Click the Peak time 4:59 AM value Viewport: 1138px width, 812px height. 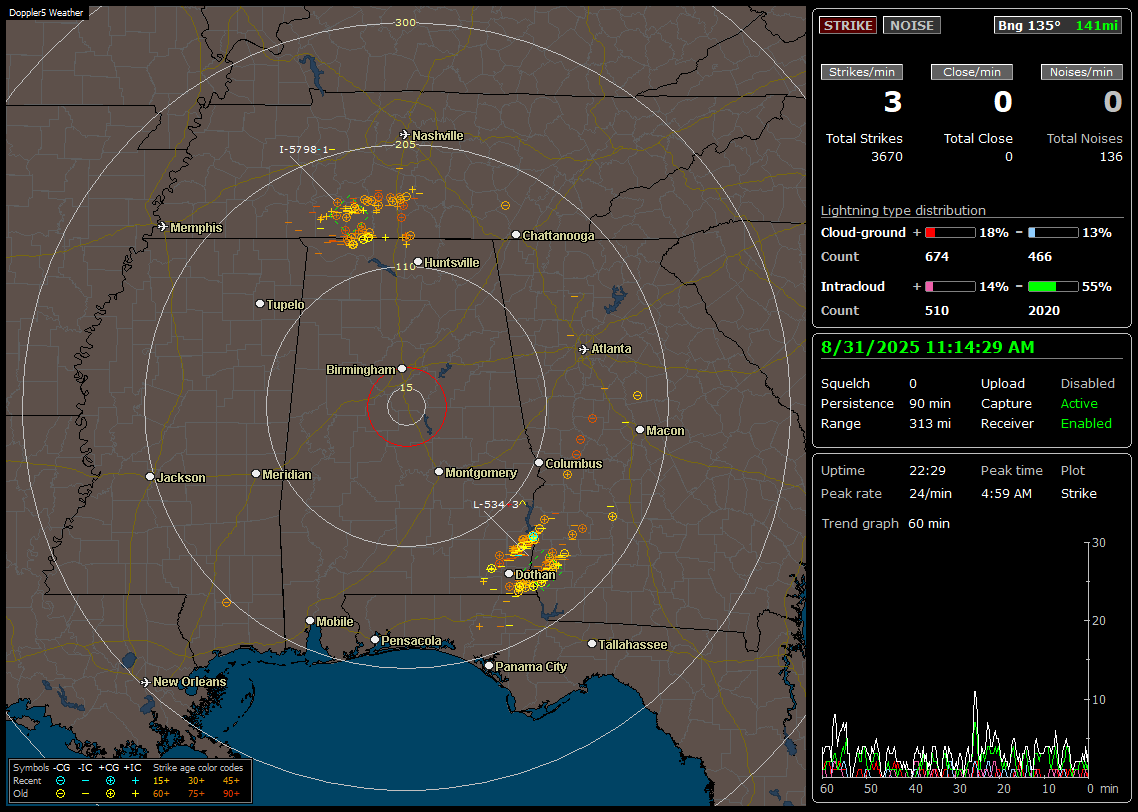pyautogui.click(x=1006, y=493)
